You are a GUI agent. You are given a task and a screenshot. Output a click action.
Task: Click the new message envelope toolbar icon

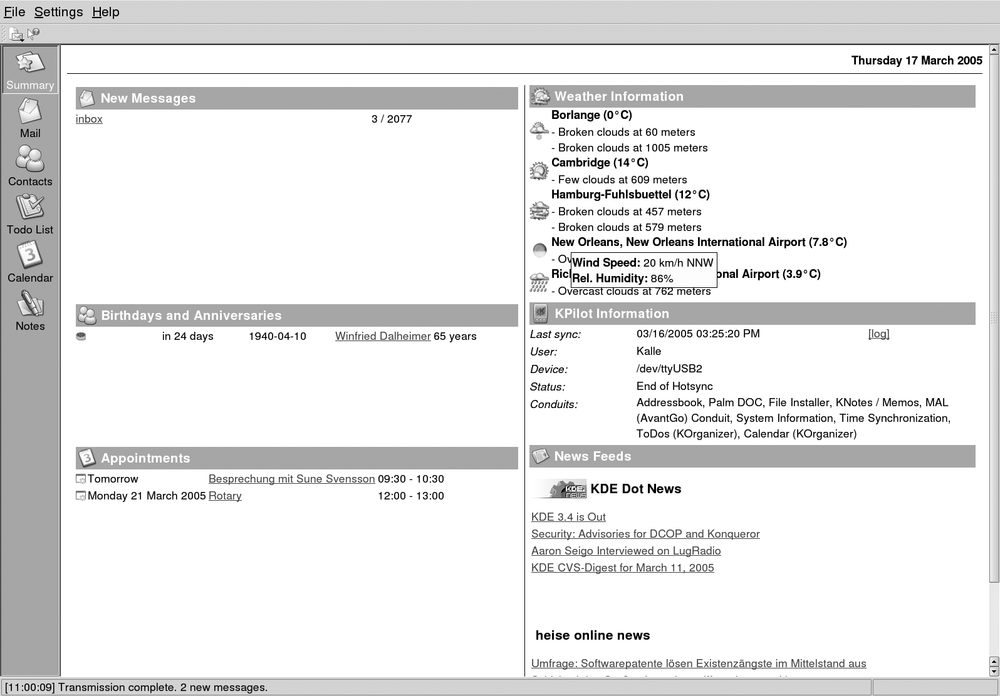coord(15,32)
